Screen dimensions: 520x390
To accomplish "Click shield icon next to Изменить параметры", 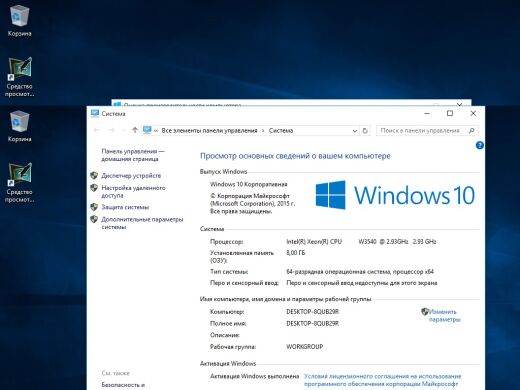I will (x=425, y=312).
